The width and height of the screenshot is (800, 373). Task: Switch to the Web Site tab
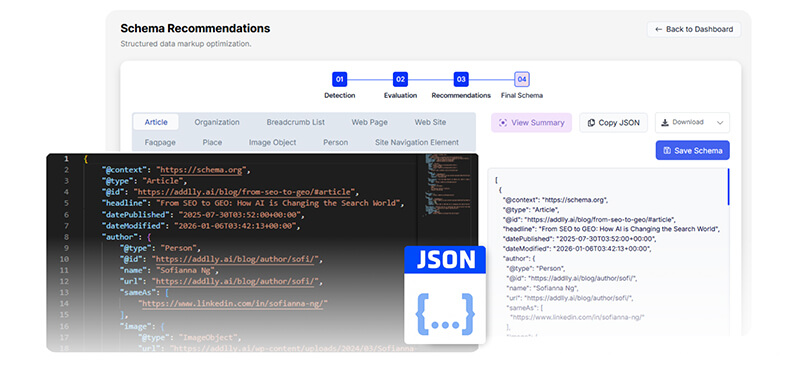click(430, 122)
